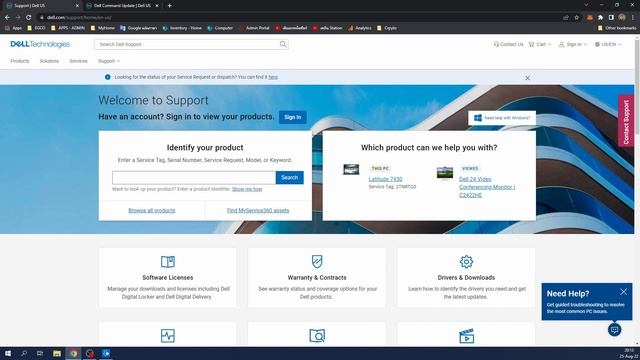Open the Products menu
640x360 pixels.
point(20,61)
